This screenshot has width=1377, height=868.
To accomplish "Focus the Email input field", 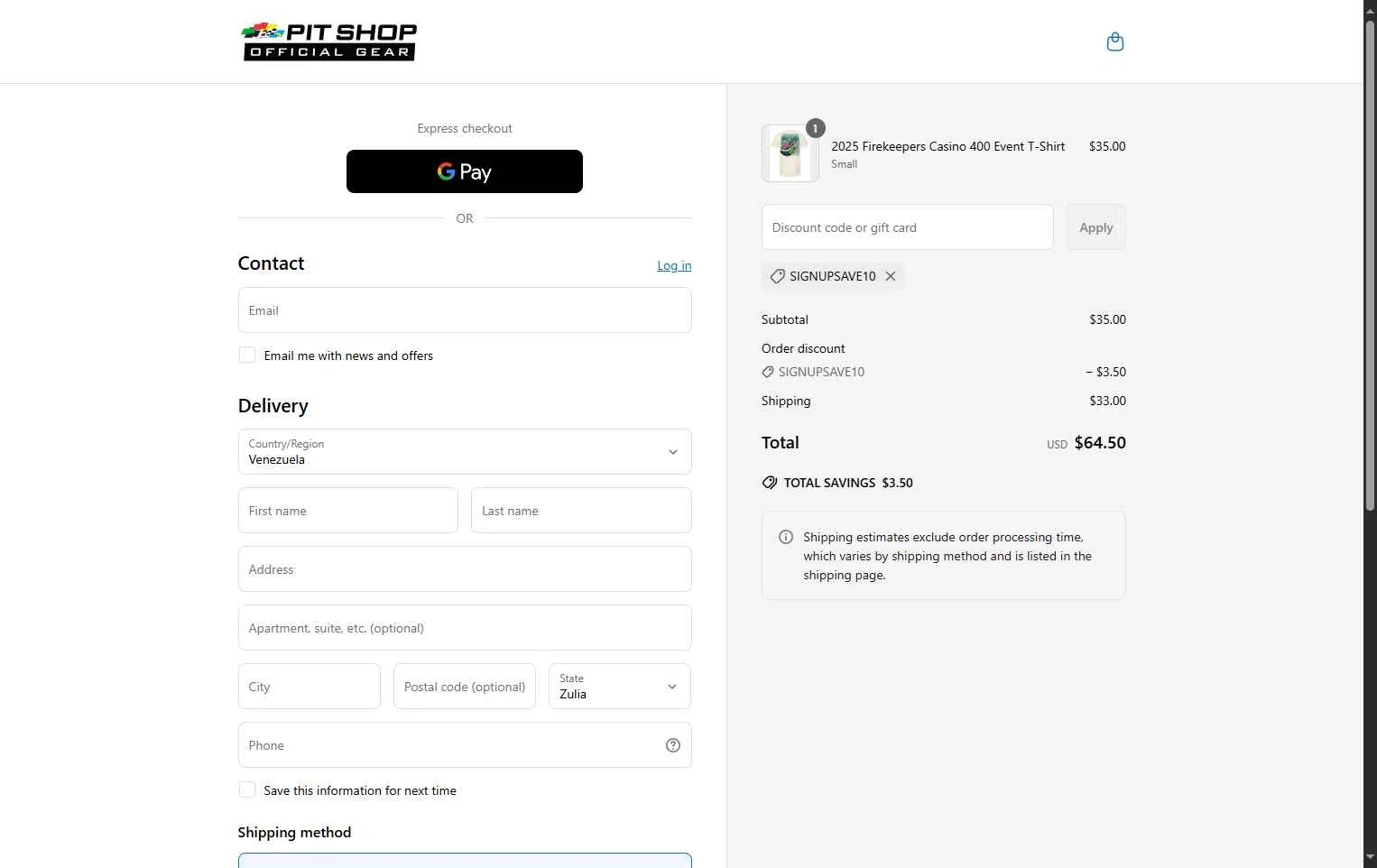I will pyautogui.click(x=465, y=310).
